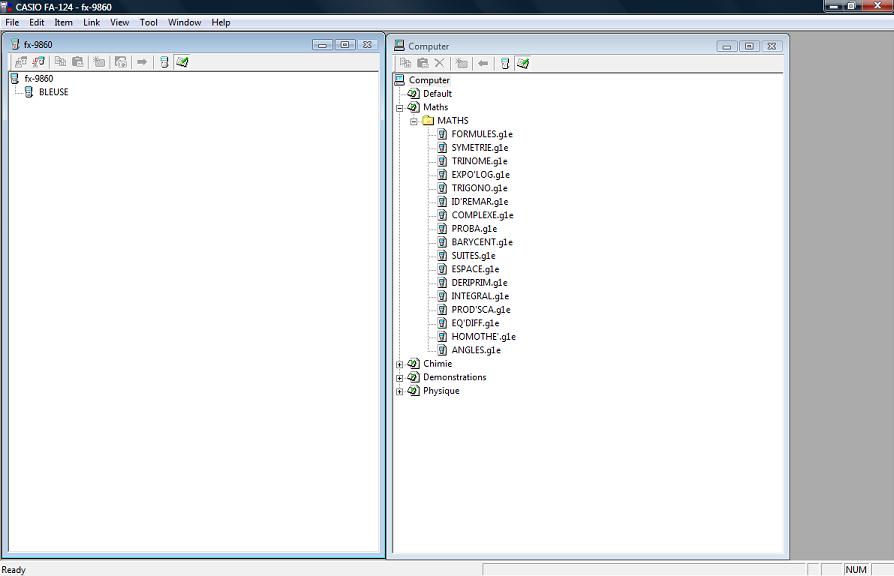The width and height of the screenshot is (894, 576).
Task: Click New Folder icon in fx-9860 toolbar
Action: coord(100,62)
